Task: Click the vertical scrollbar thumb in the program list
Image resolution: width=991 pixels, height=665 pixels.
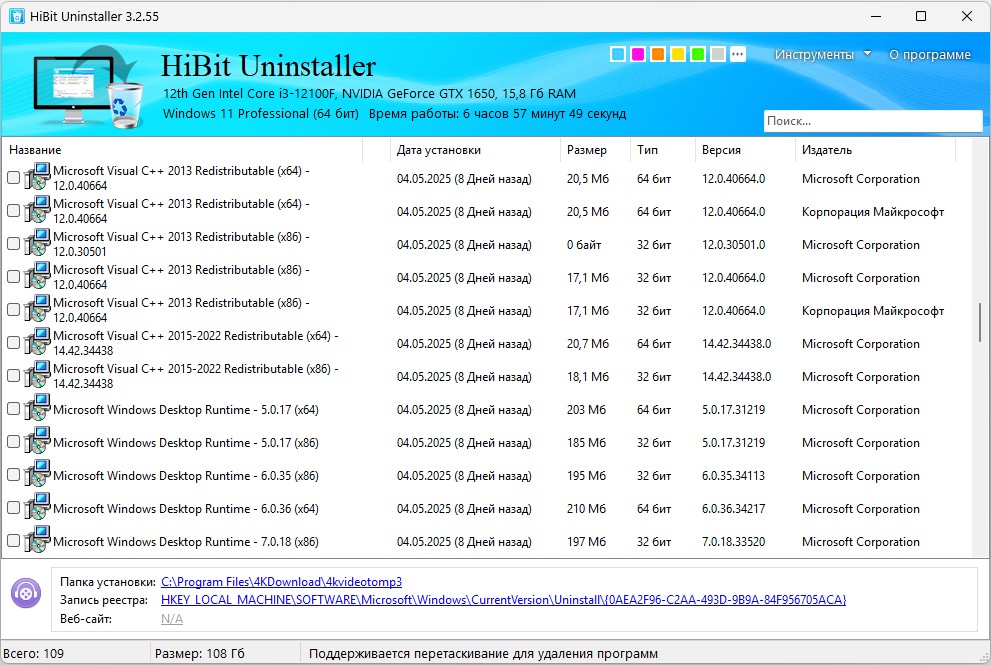Action: [x=982, y=323]
